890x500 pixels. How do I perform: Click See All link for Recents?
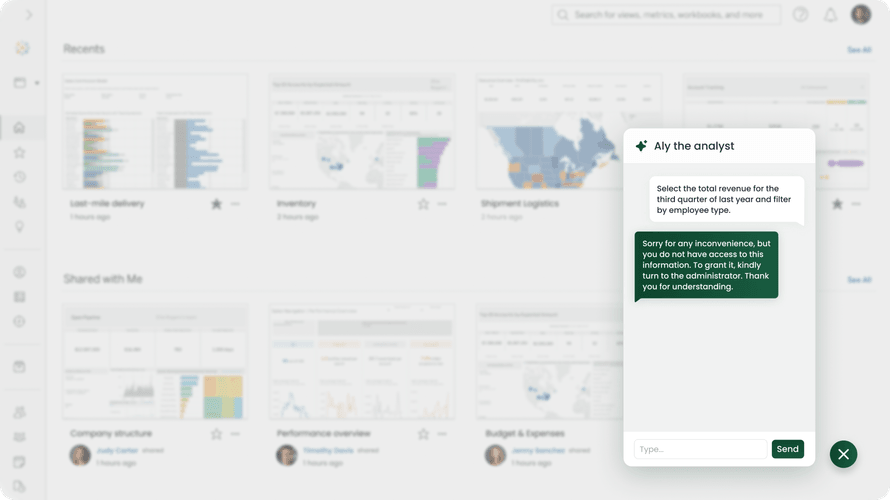coord(858,49)
